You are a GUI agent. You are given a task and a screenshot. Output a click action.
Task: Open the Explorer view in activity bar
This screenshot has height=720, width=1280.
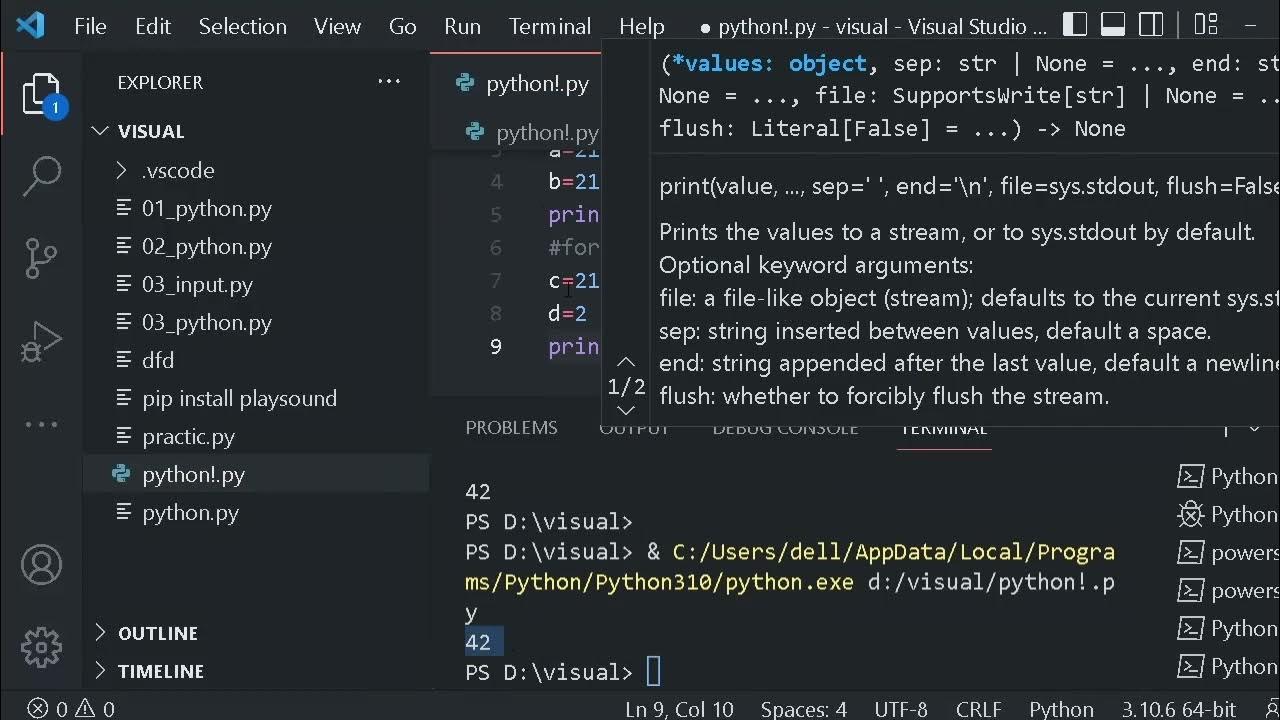(x=40, y=93)
